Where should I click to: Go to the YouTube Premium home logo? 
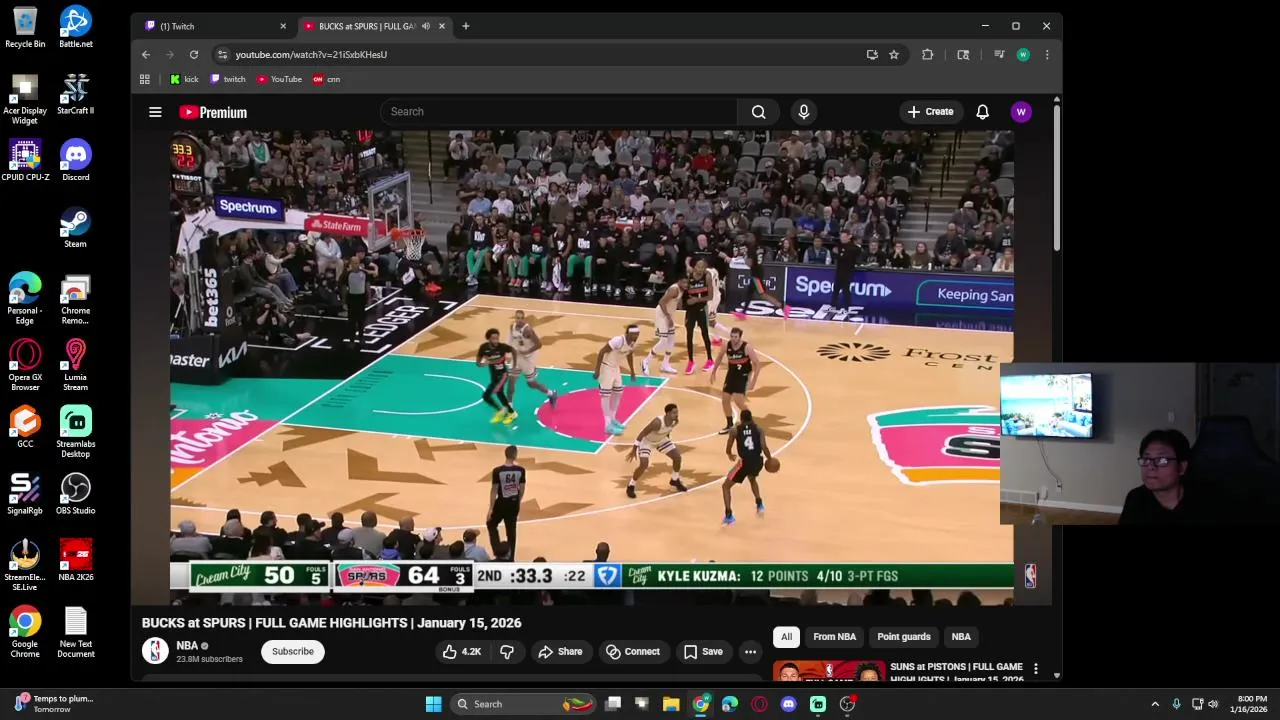point(213,112)
